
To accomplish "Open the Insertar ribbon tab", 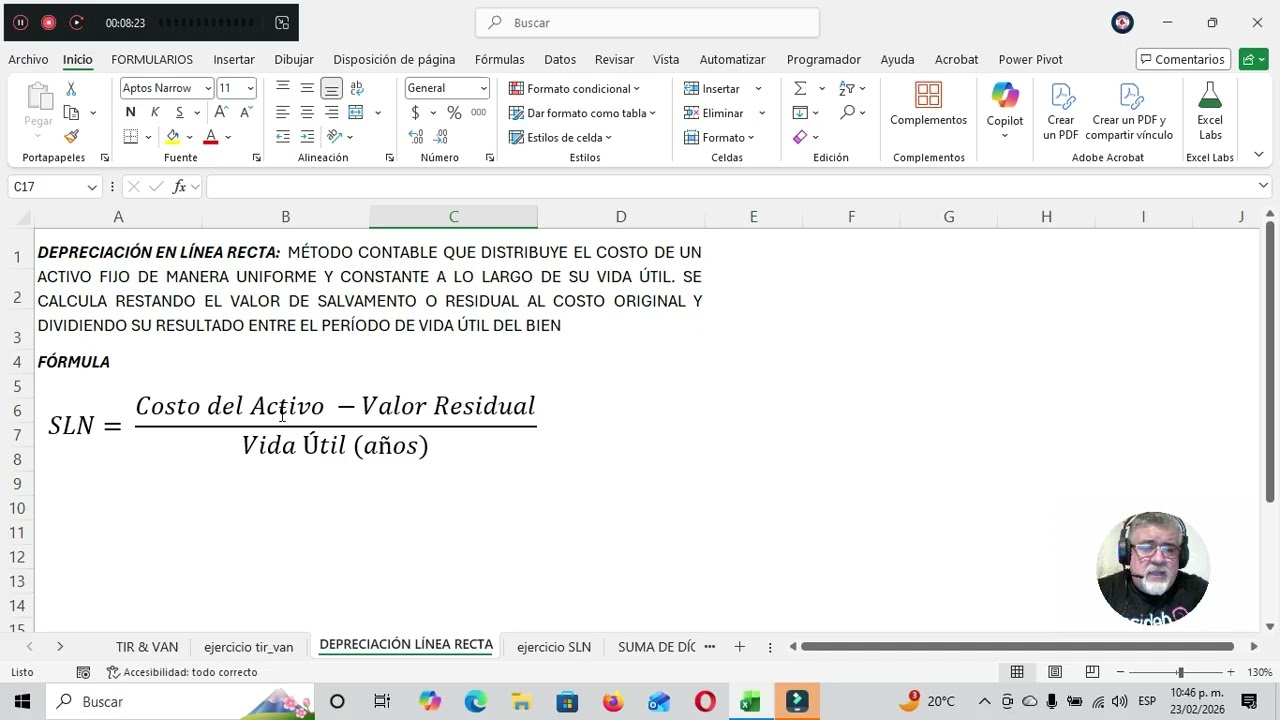I will (234, 59).
